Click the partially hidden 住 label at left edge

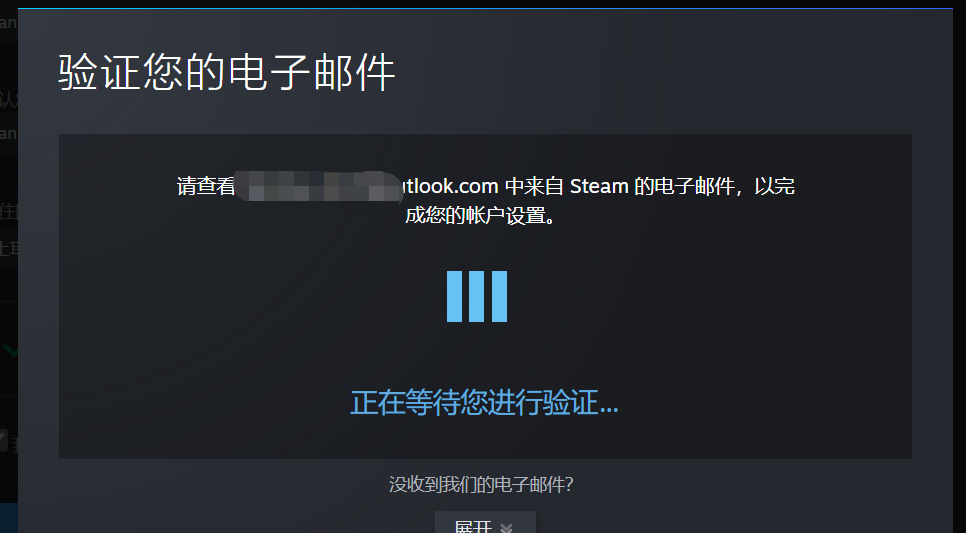[9, 212]
